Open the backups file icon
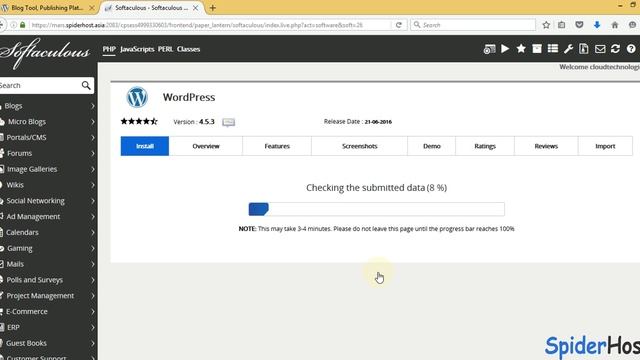 tap(584, 49)
